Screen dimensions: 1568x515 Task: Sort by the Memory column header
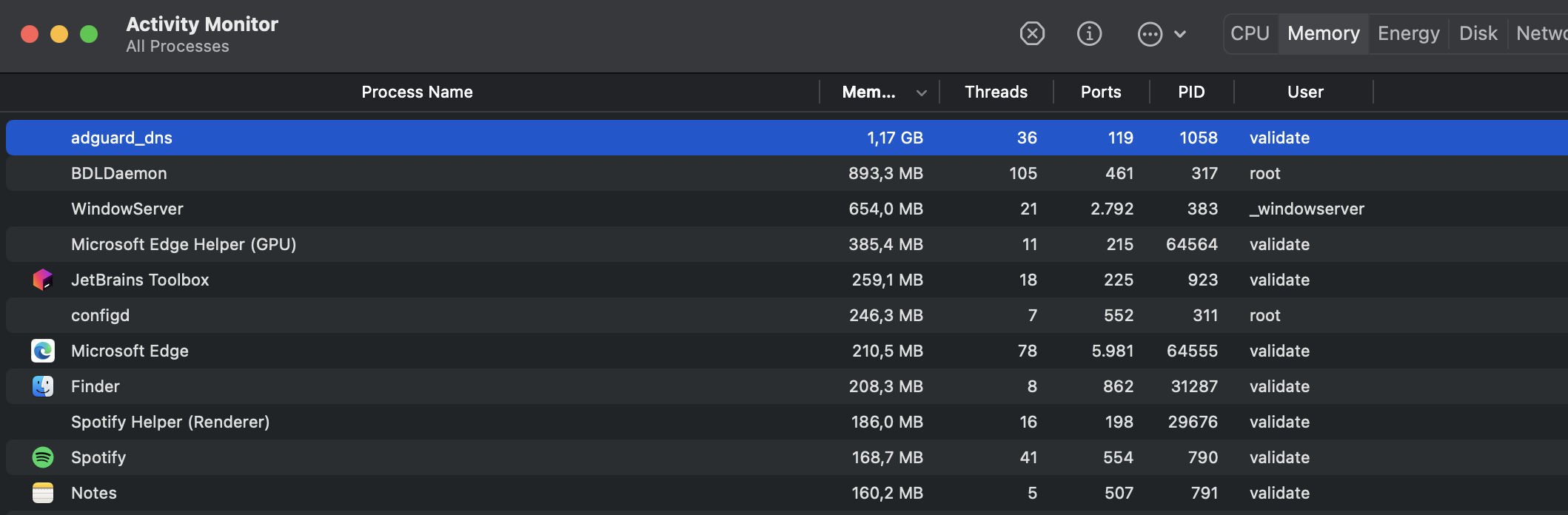(x=869, y=92)
